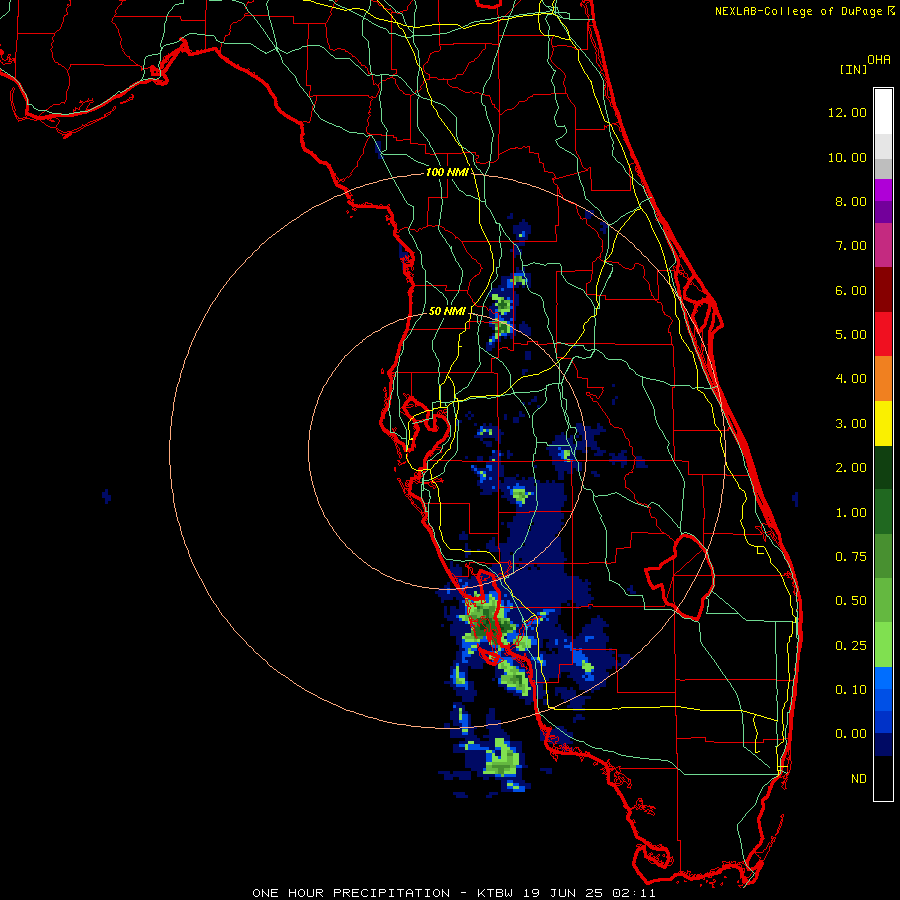Click the 0.75 legend value
900x900 pixels.
[851, 557]
